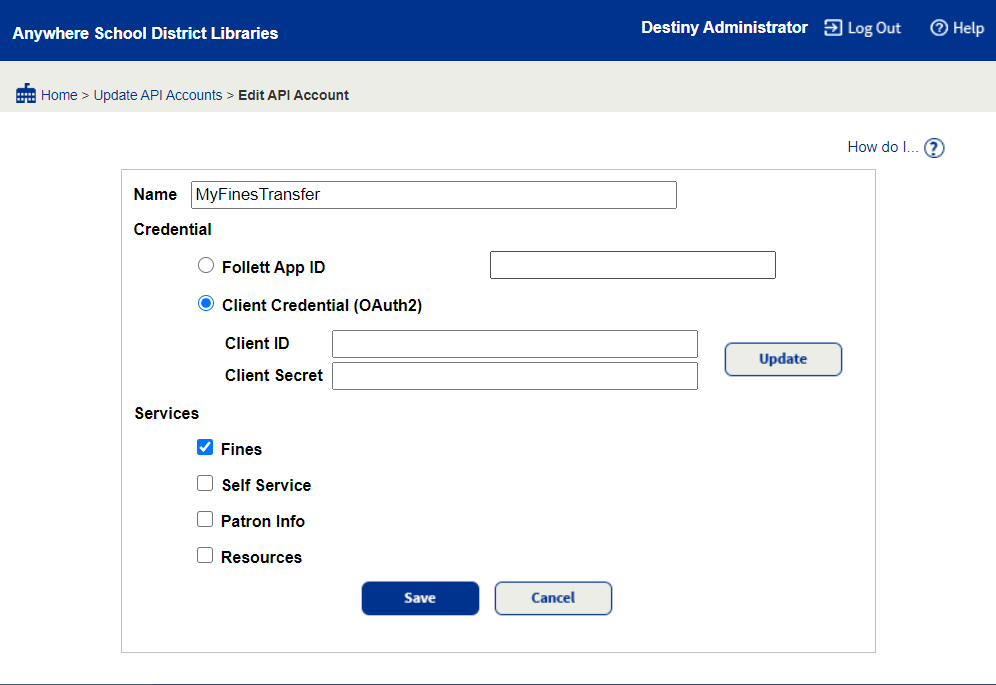The image size is (996, 685).
Task: Click the question mark beside How do I...
Action: click(933, 147)
